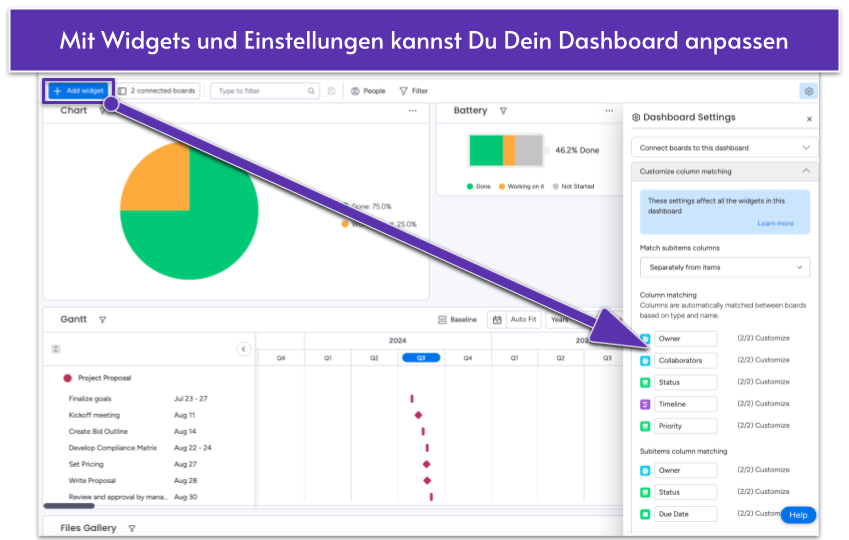Click the purple Timeline column icon
The height and width of the screenshot is (540, 849).
(645, 404)
